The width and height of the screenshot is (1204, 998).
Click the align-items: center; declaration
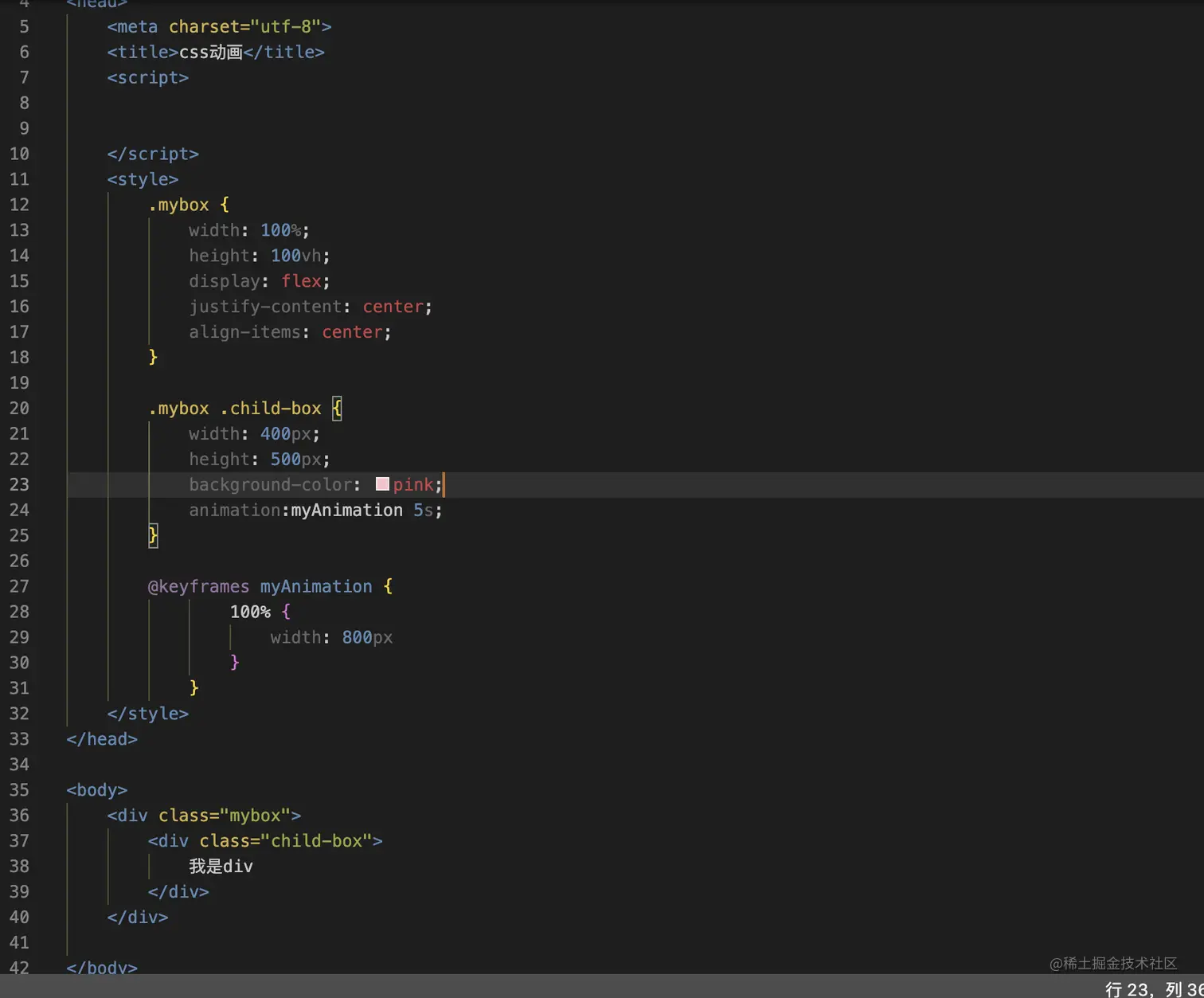290,332
